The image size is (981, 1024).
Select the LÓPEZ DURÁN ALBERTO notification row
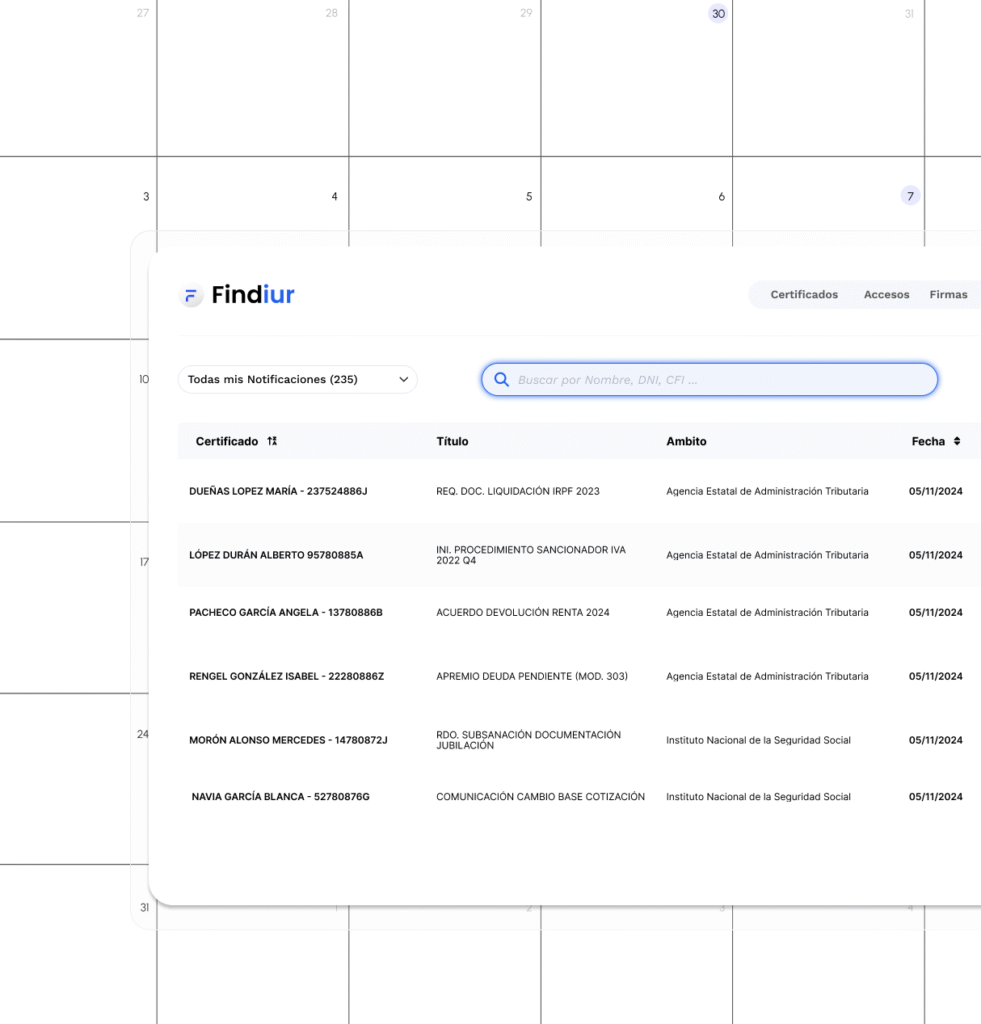tap(276, 555)
